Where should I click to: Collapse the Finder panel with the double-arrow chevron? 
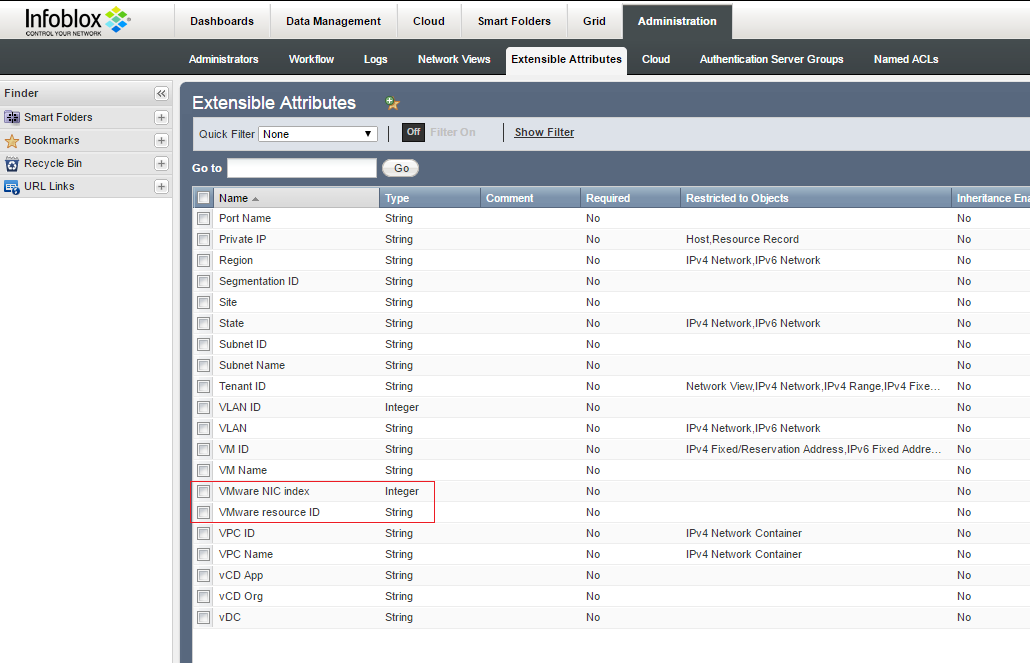pyautogui.click(x=161, y=93)
